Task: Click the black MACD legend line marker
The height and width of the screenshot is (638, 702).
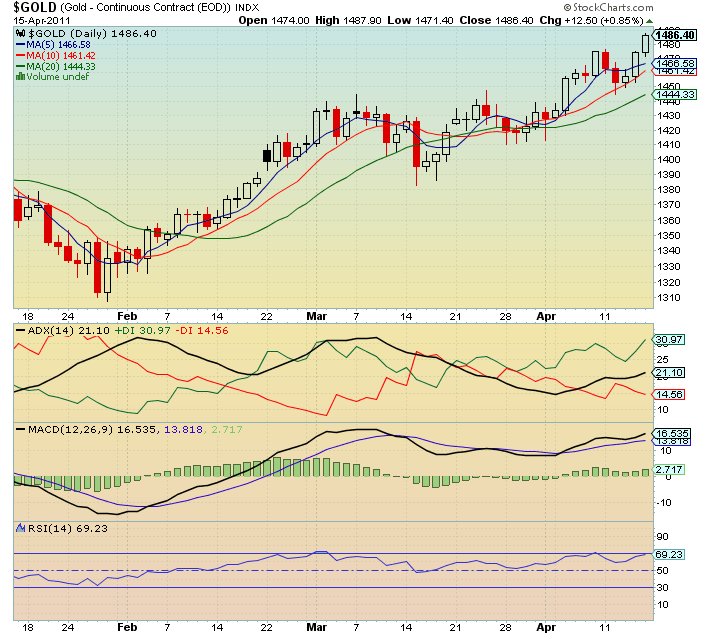Action: 22,429
